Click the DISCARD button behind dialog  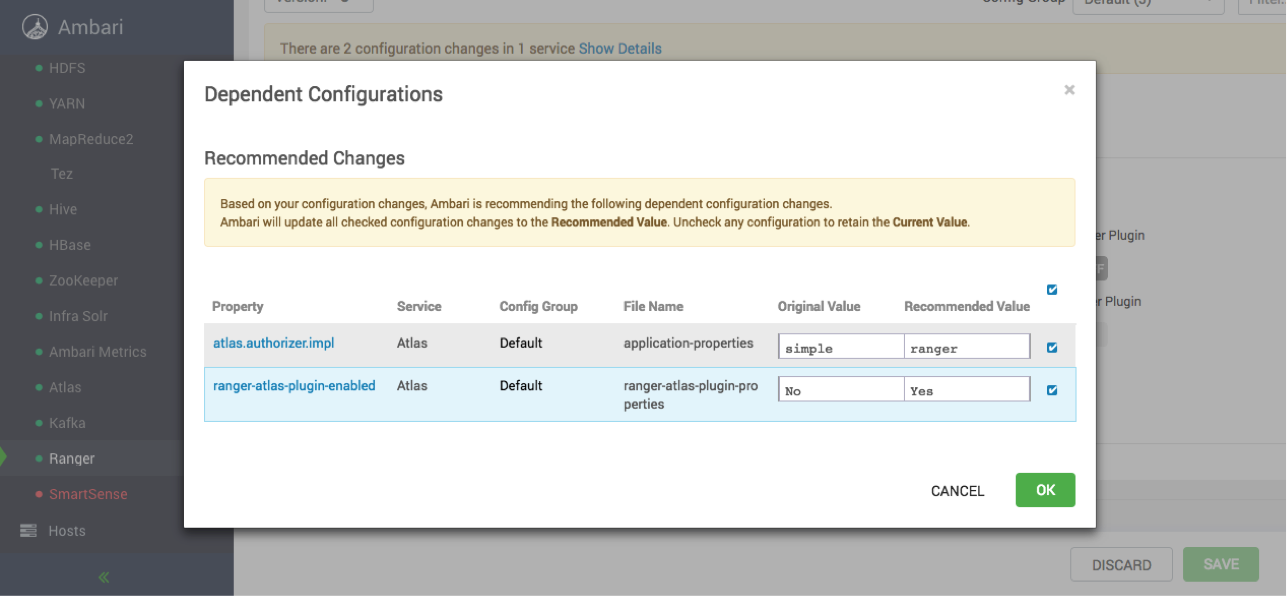pyautogui.click(x=1121, y=565)
